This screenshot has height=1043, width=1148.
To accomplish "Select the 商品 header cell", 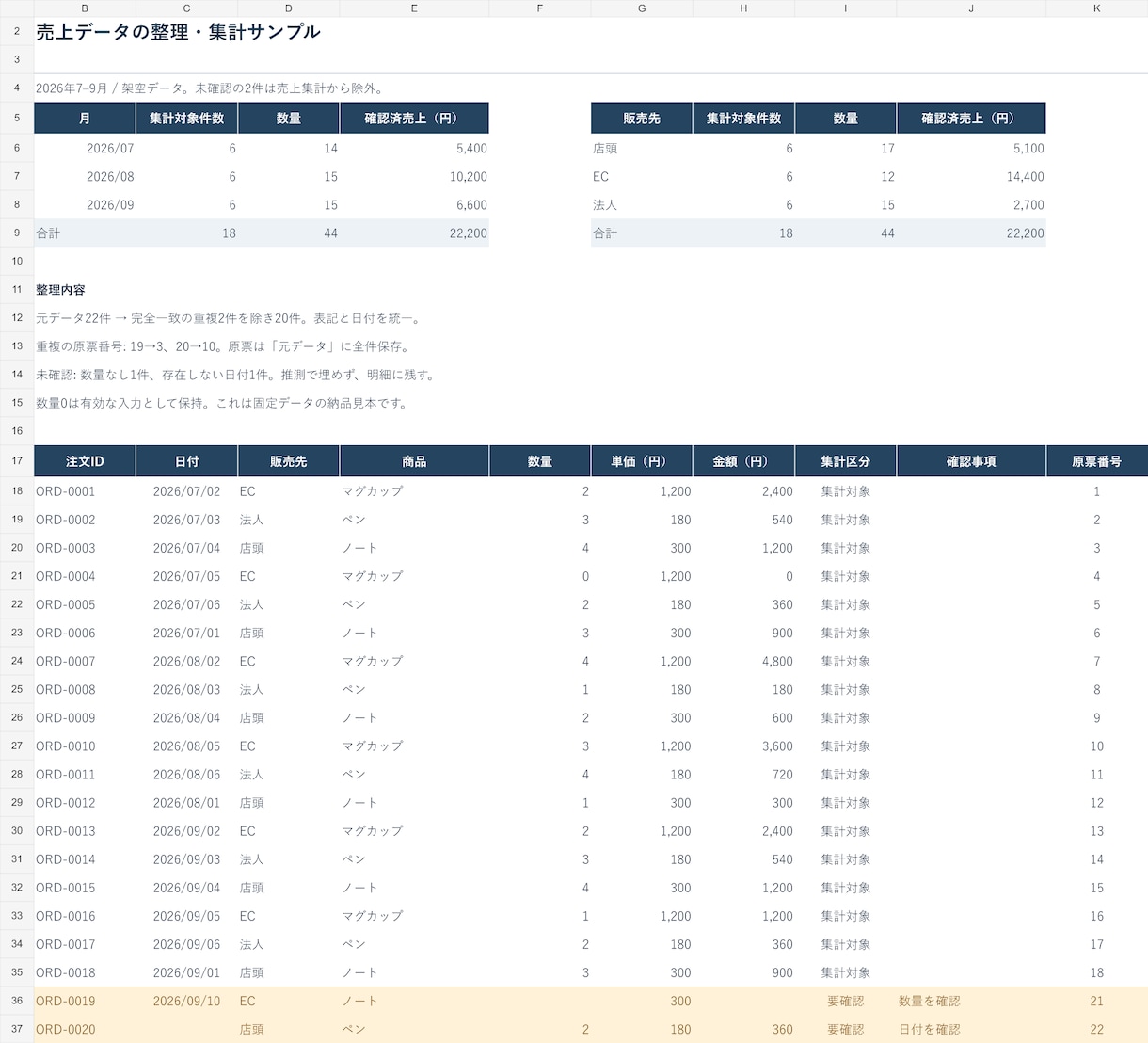I will (x=414, y=461).
